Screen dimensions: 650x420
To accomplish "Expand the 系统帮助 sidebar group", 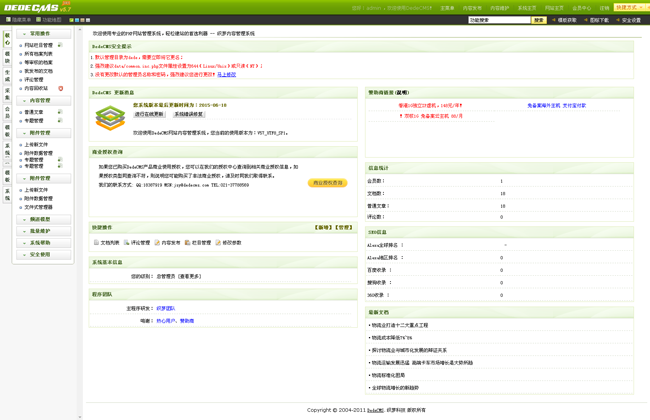I will coord(44,243).
